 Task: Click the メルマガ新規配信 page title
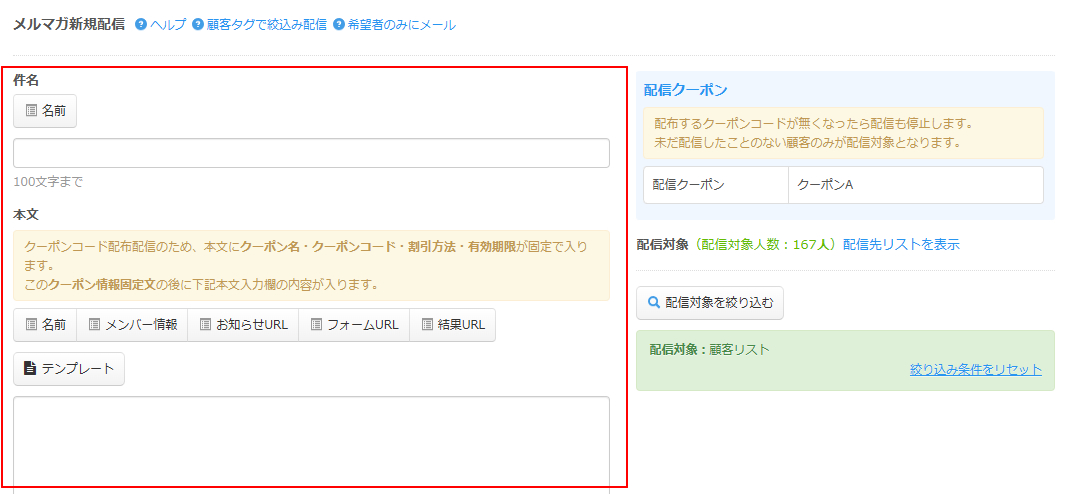[x=68, y=24]
